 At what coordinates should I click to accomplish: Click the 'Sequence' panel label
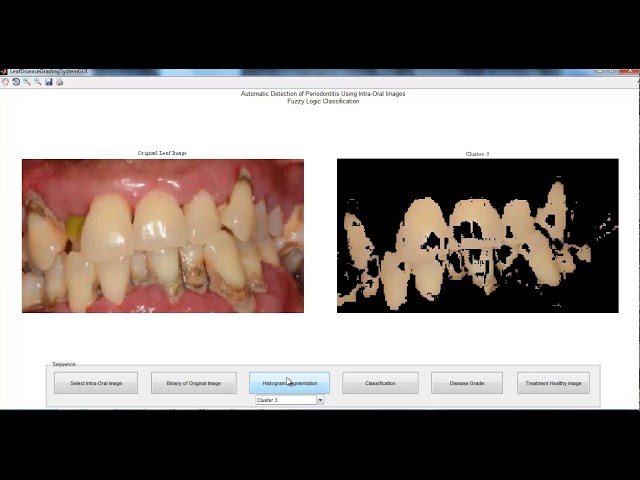(64, 364)
